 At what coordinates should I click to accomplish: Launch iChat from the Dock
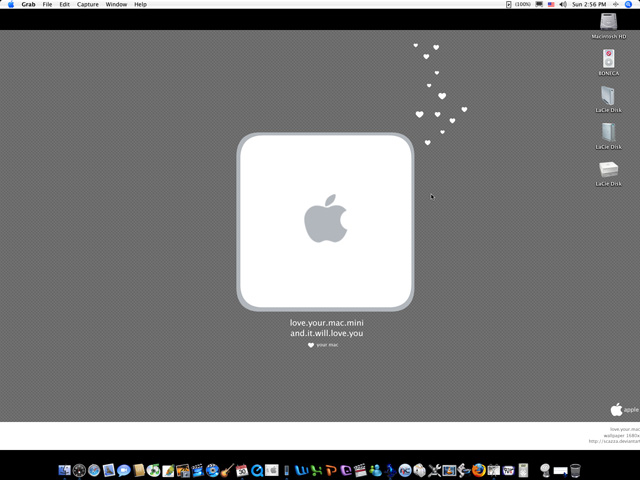pos(124,471)
